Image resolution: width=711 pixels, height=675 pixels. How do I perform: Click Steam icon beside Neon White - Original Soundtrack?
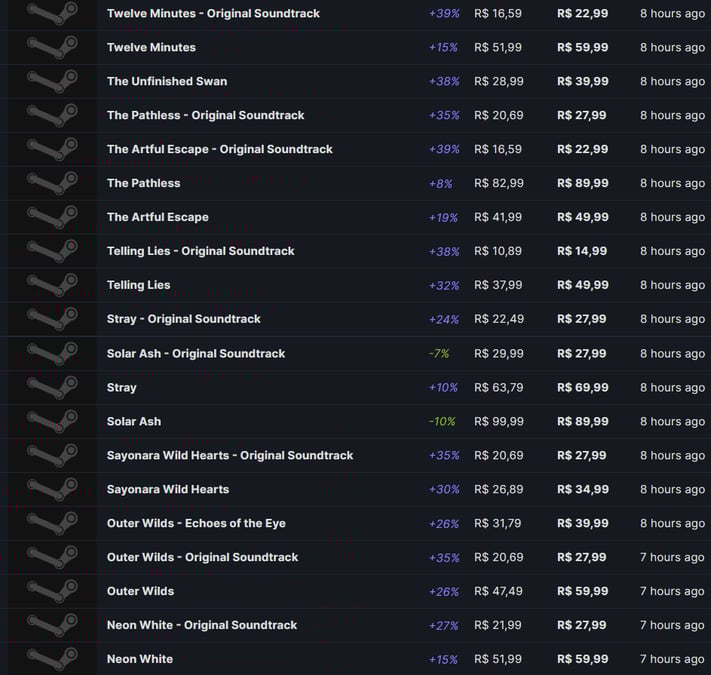click(52, 625)
